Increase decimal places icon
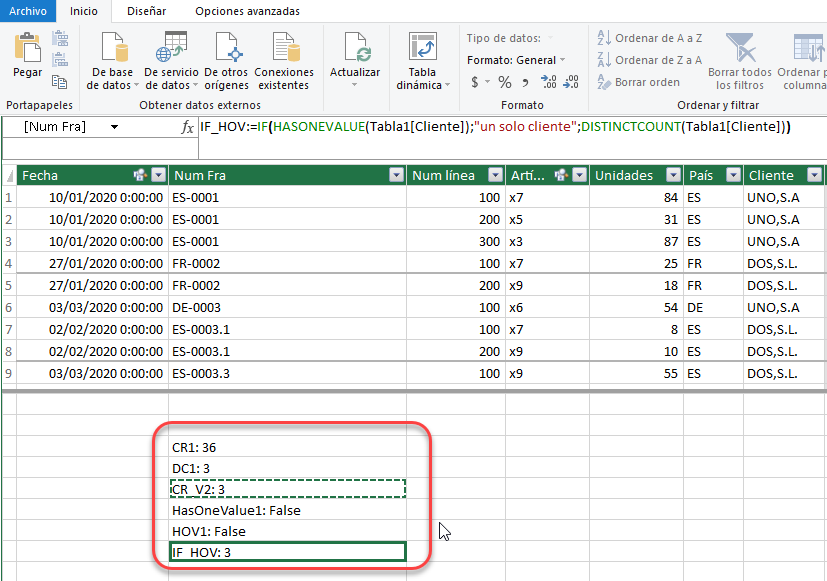Image resolution: width=827 pixels, height=581 pixels. 549,82
